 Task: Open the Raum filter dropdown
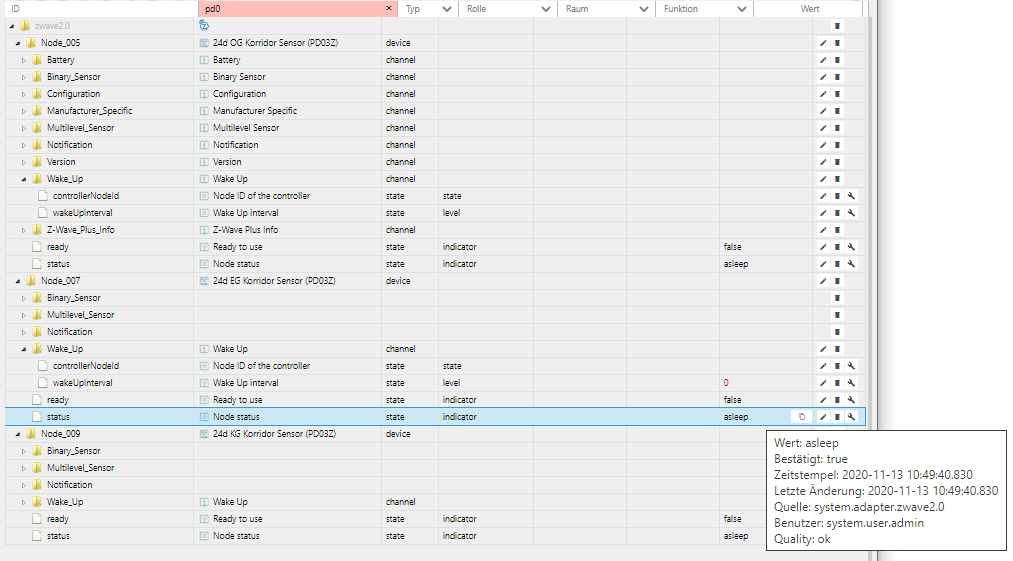point(643,9)
